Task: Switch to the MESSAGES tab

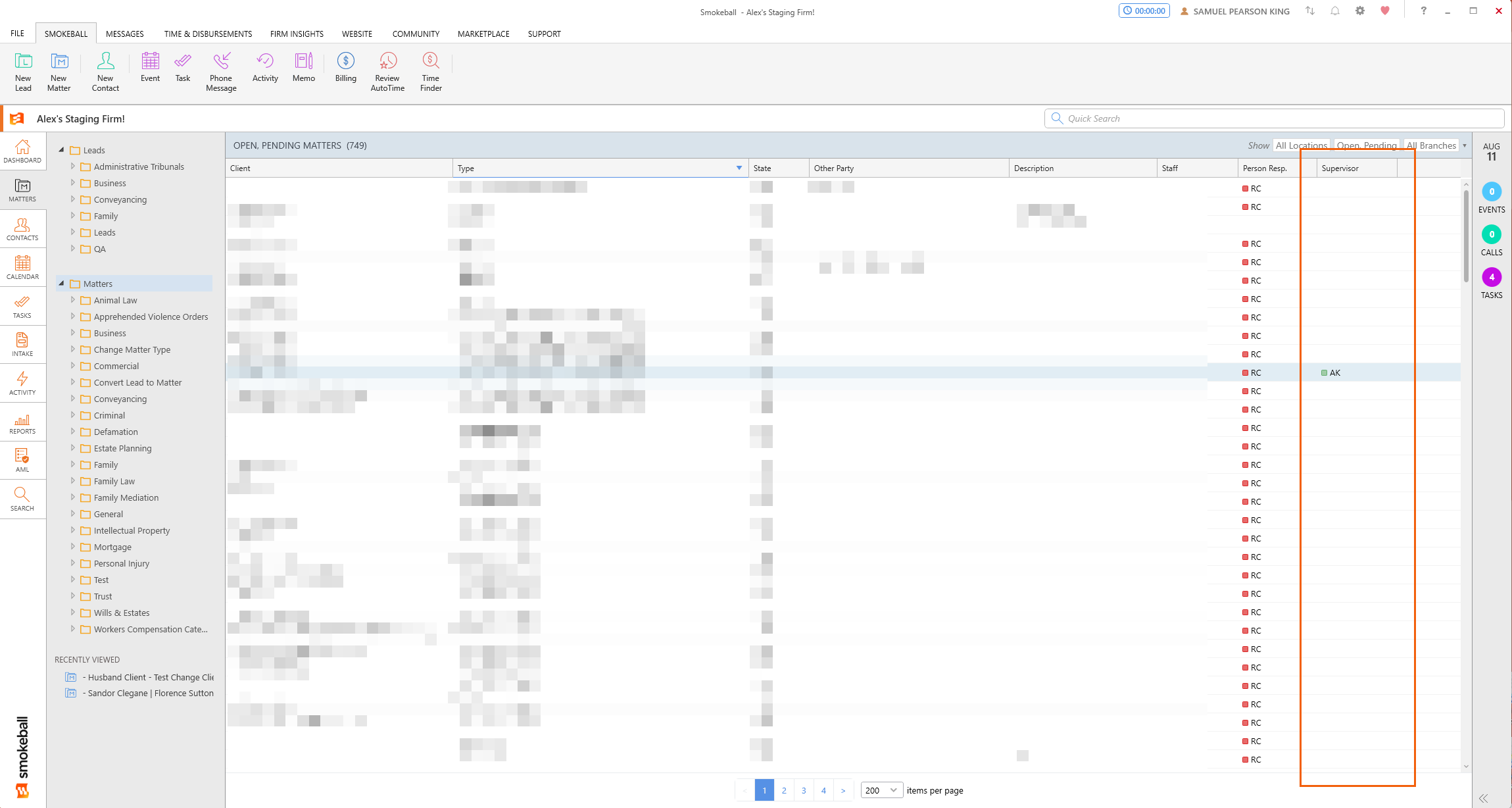Action: pyautogui.click(x=125, y=34)
